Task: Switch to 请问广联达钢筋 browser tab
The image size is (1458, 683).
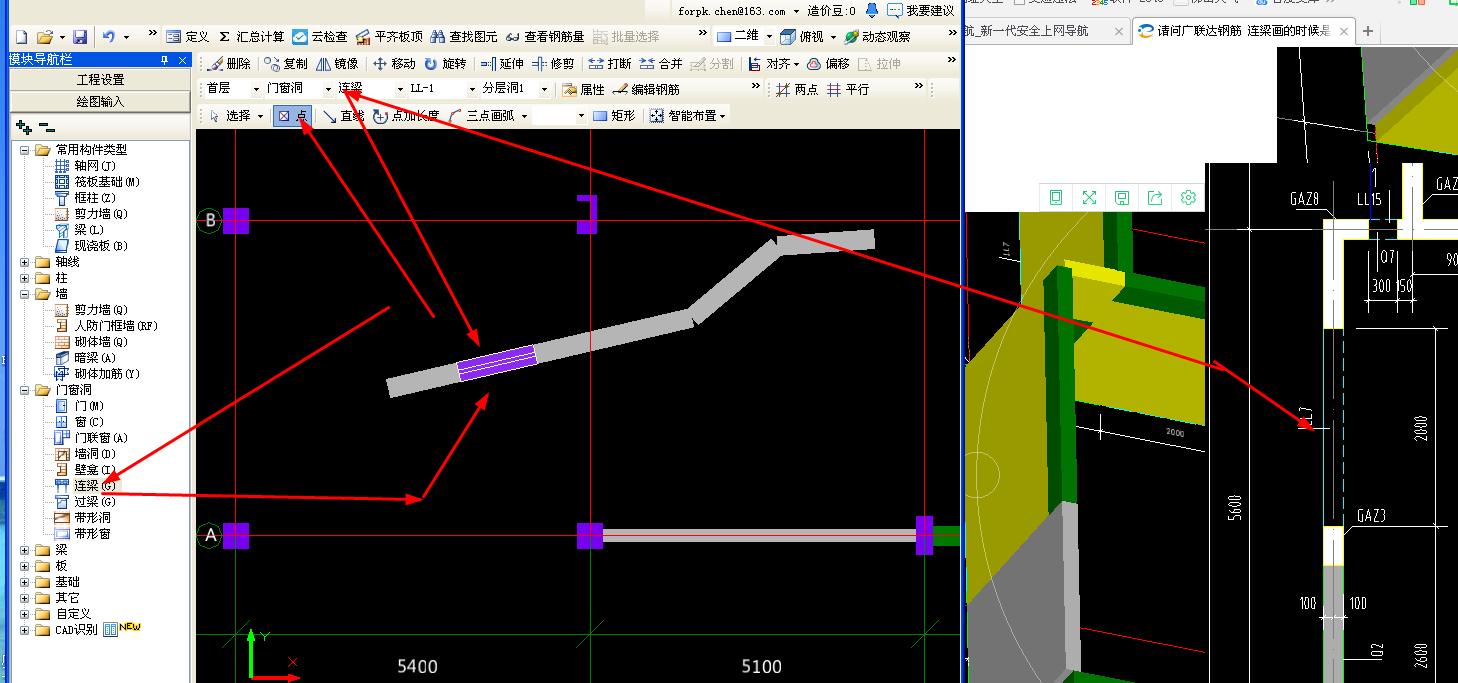Action: (x=1244, y=31)
